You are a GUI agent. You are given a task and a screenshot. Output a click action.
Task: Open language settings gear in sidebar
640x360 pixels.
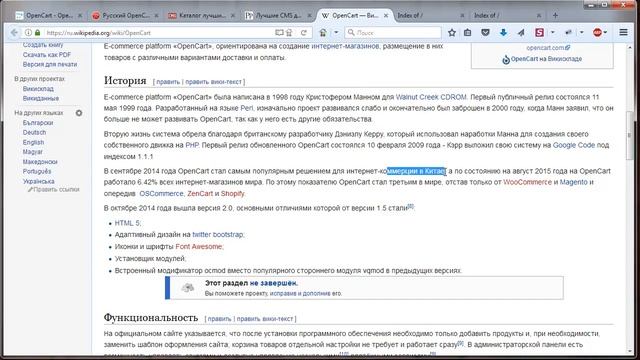point(79,113)
